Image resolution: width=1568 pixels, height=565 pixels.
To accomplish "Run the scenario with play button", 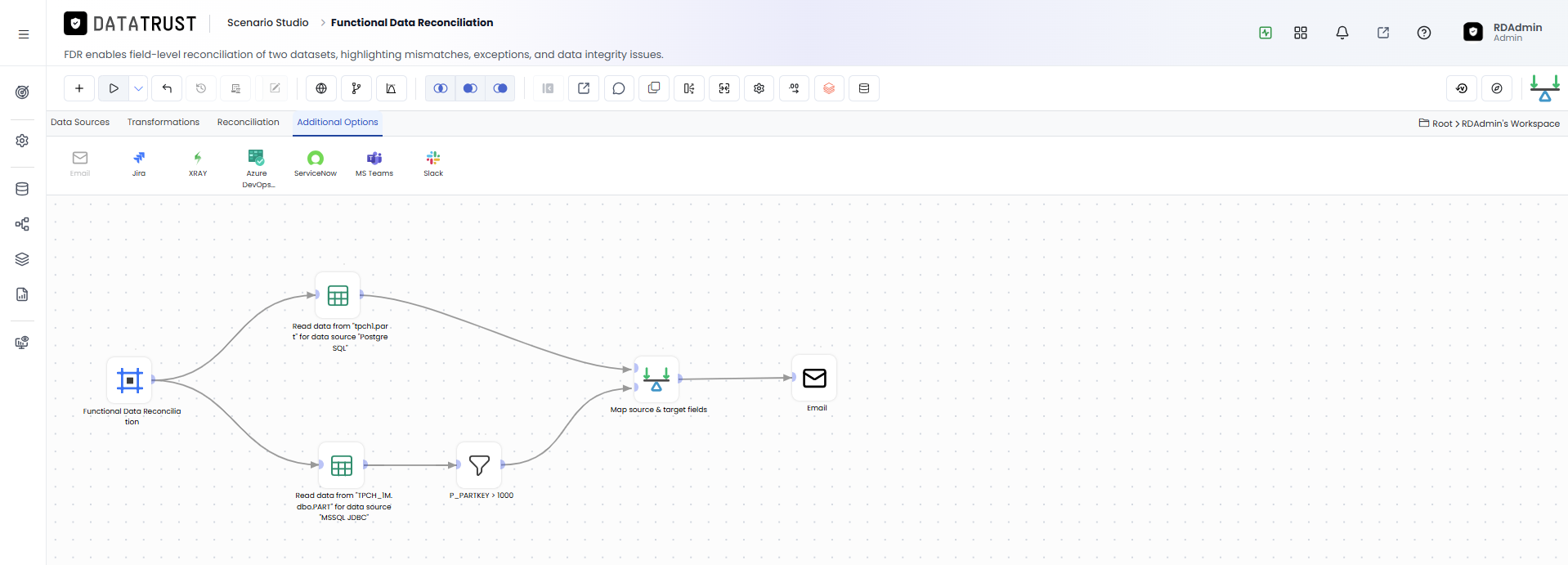I will (x=114, y=88).
